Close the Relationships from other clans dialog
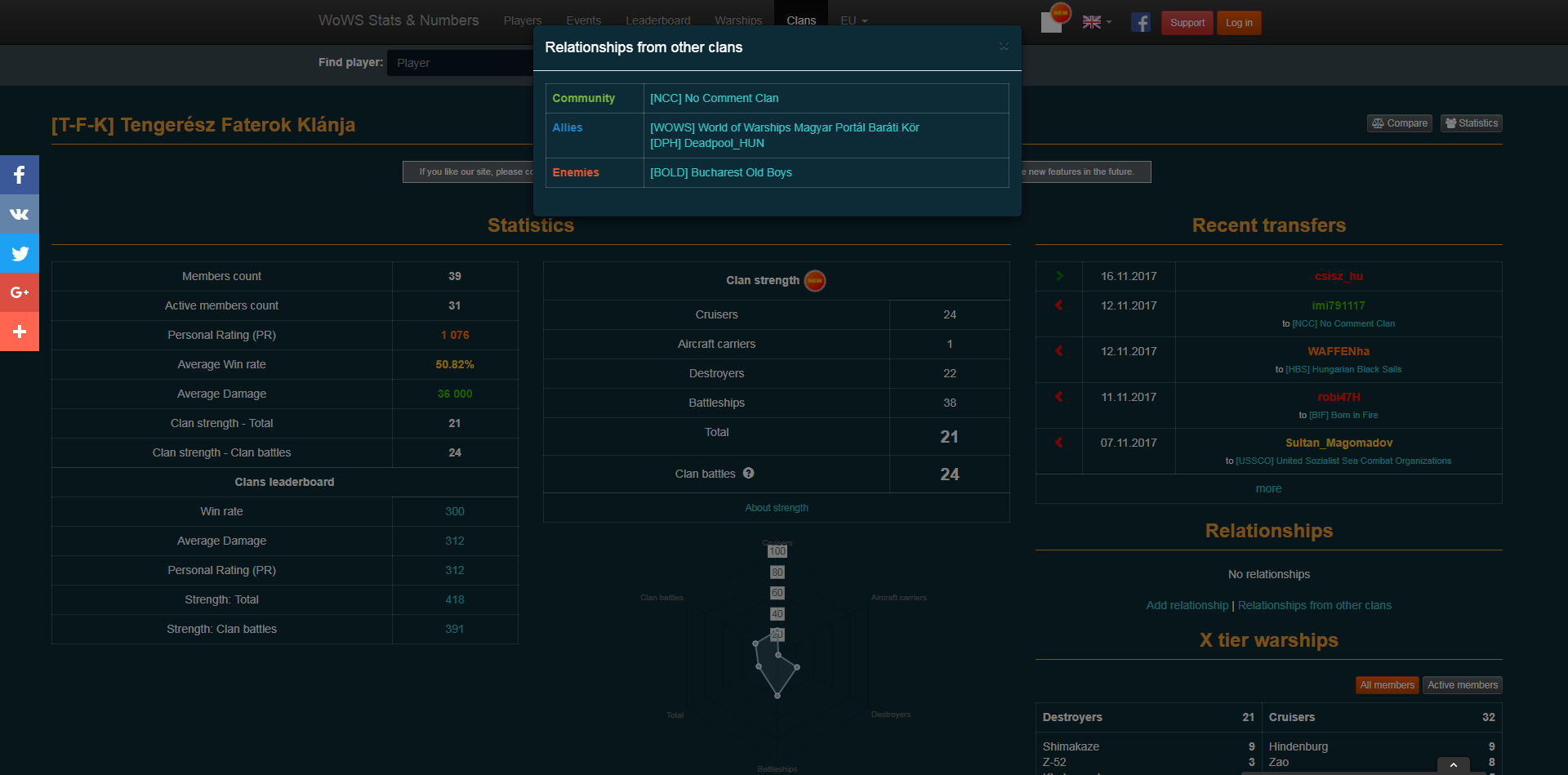This screenshot has height=775, width=1568. pyautogui.click(x=1004, y=47)
